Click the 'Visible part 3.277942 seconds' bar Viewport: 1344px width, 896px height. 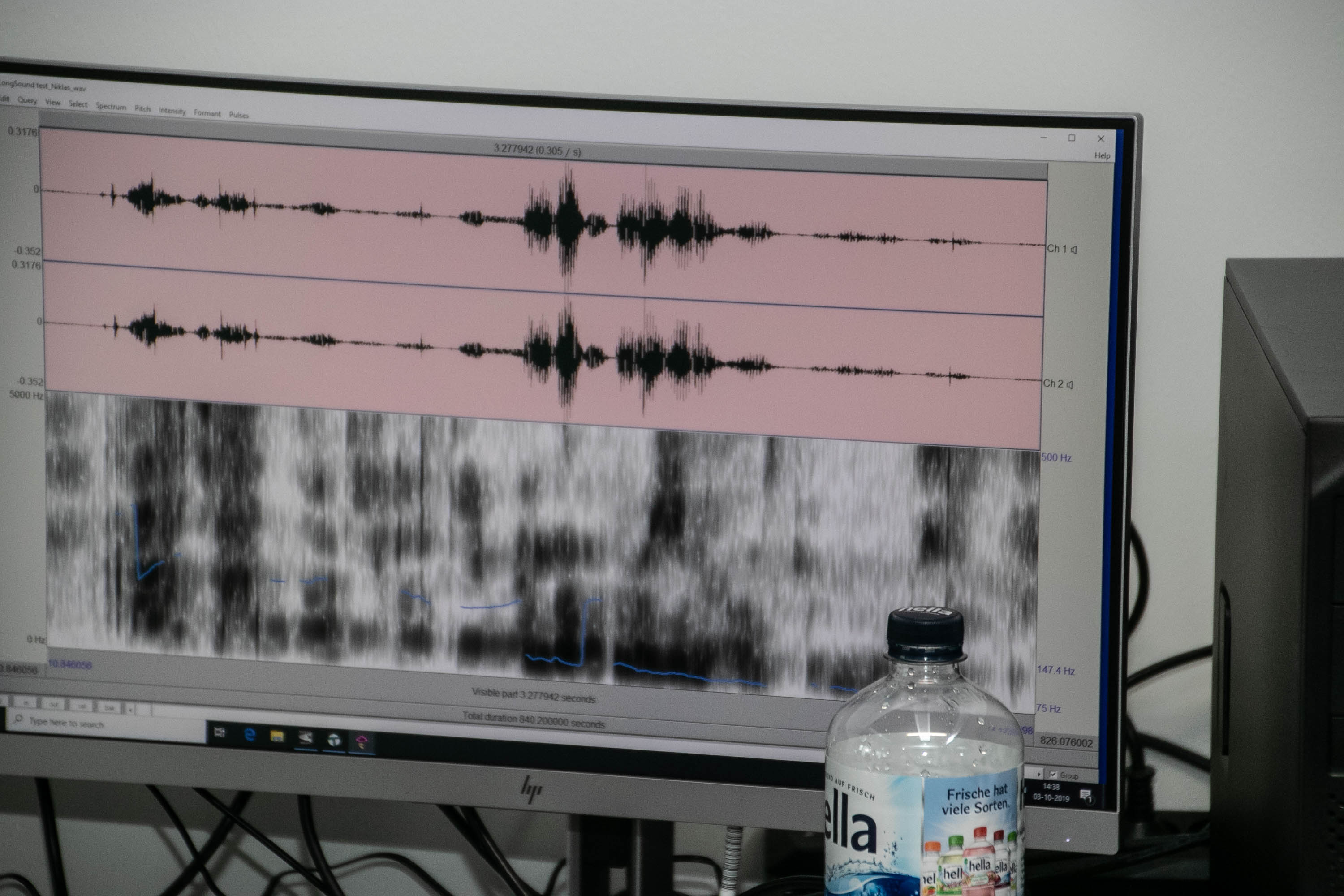pos(534,695)
